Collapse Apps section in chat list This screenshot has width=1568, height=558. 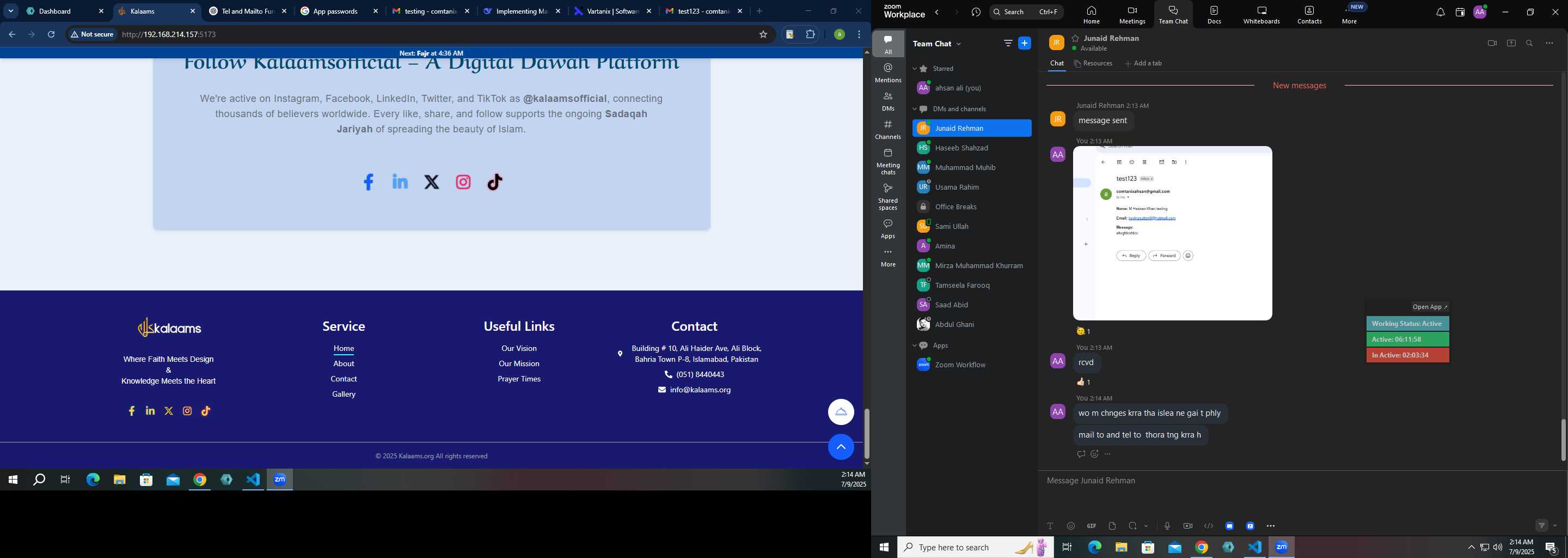[x=914, y=345]
